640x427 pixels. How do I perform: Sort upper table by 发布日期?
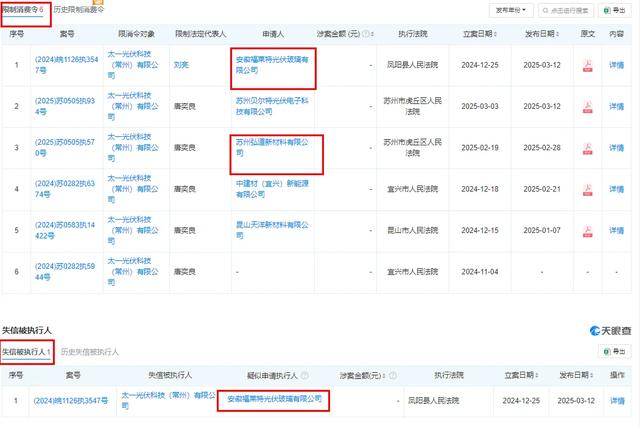pyautogui.click(x=557, y=34)
